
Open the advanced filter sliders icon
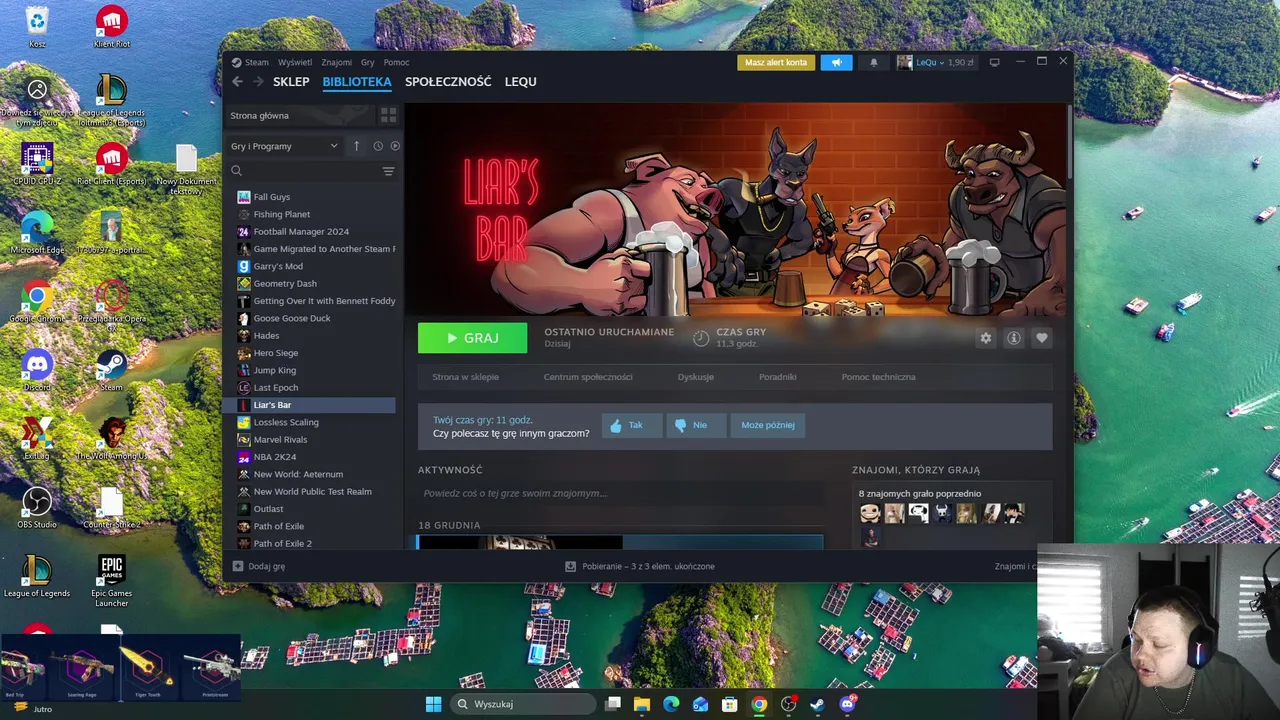click(x=389, y=171)
